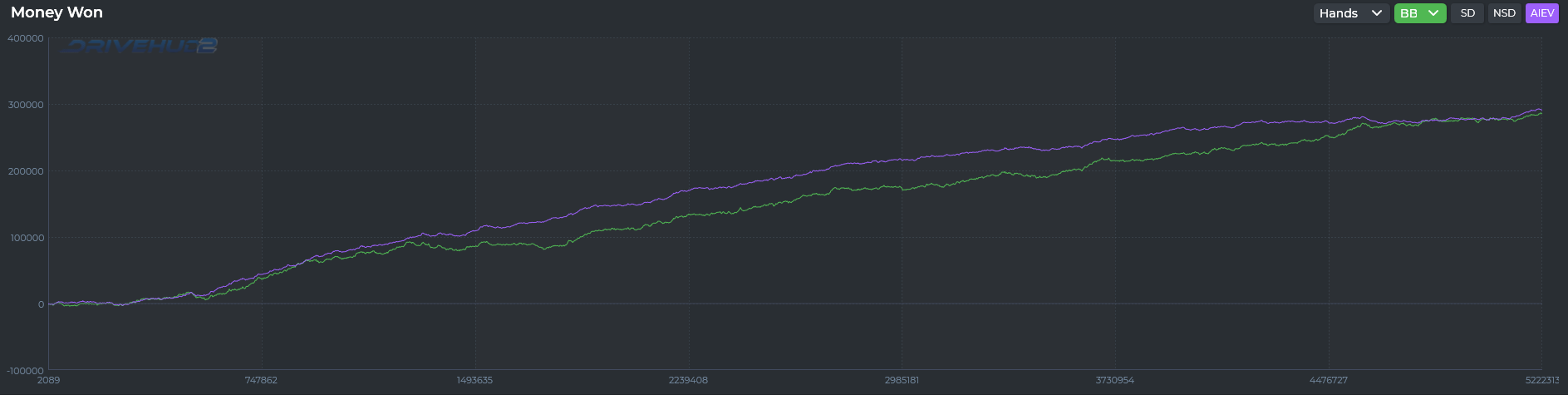Click the 2089 starting hand label
The height and width of the screenshot is (395, 1568).
click(49, 380)
